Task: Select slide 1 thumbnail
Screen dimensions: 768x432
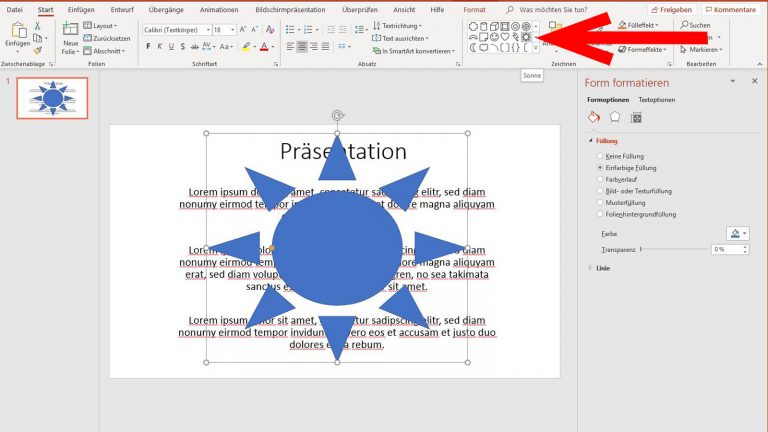Action: pyautogui.click(x=52, y=98)
